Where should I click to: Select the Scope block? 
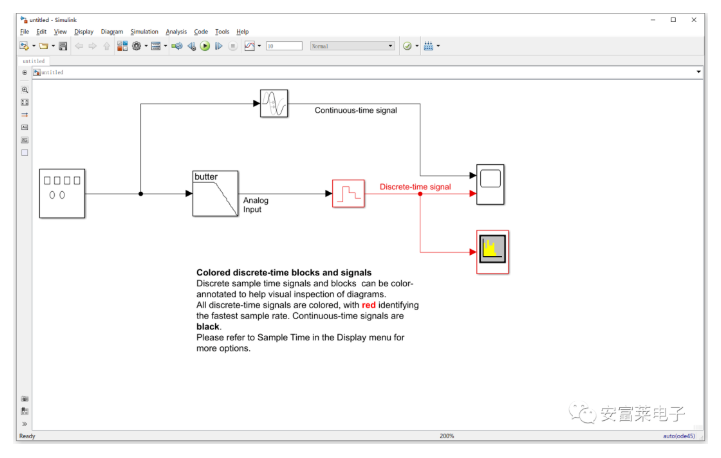[490, 184]
